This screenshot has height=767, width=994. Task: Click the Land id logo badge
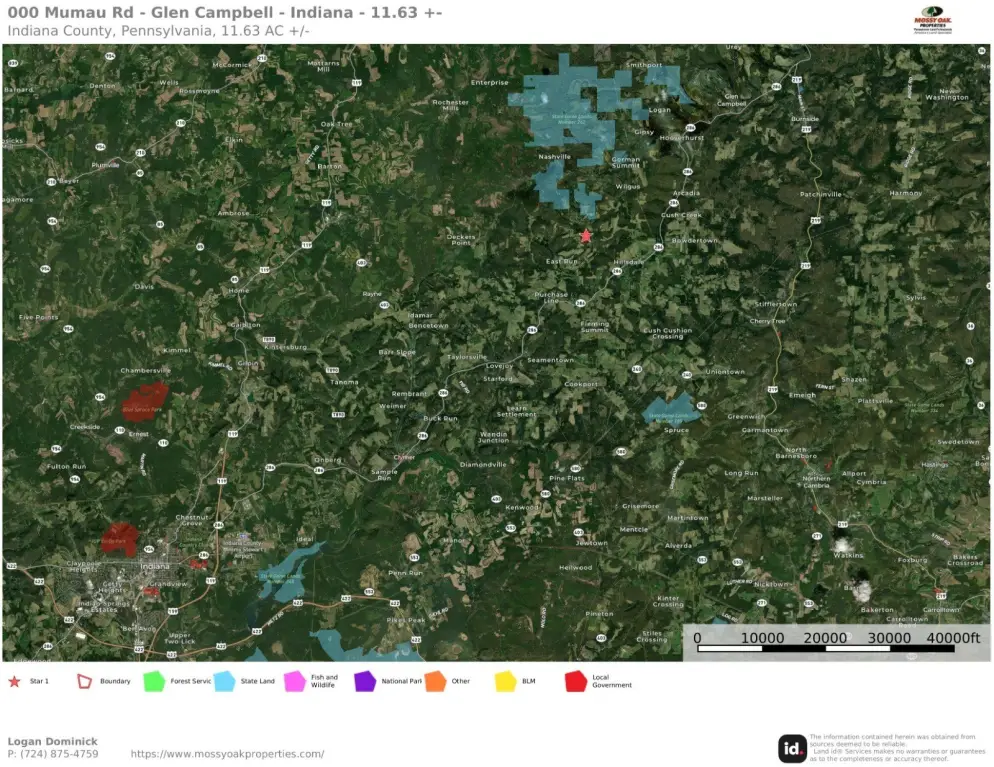[792, 748]
